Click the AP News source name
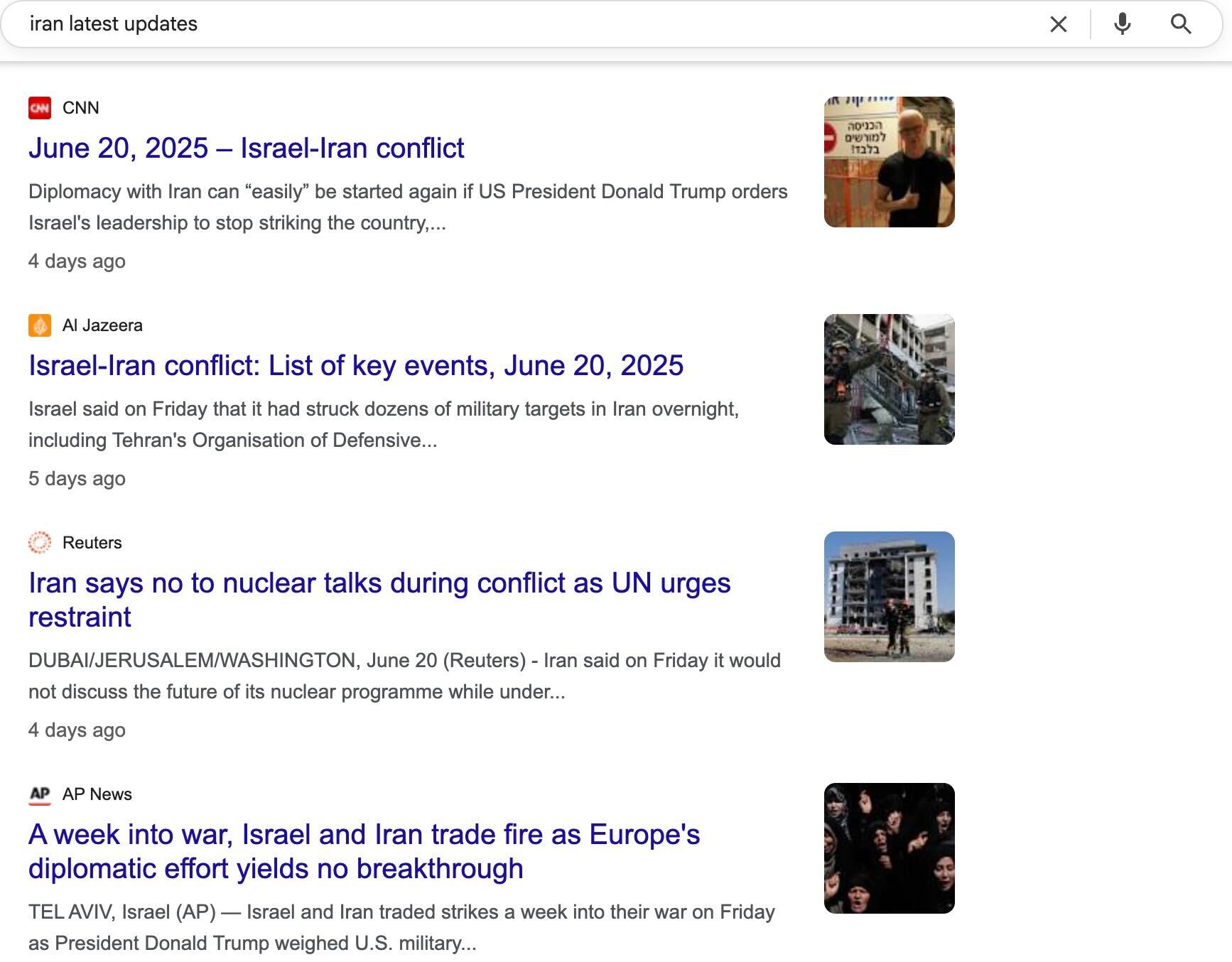 click(x=97, y=794)
